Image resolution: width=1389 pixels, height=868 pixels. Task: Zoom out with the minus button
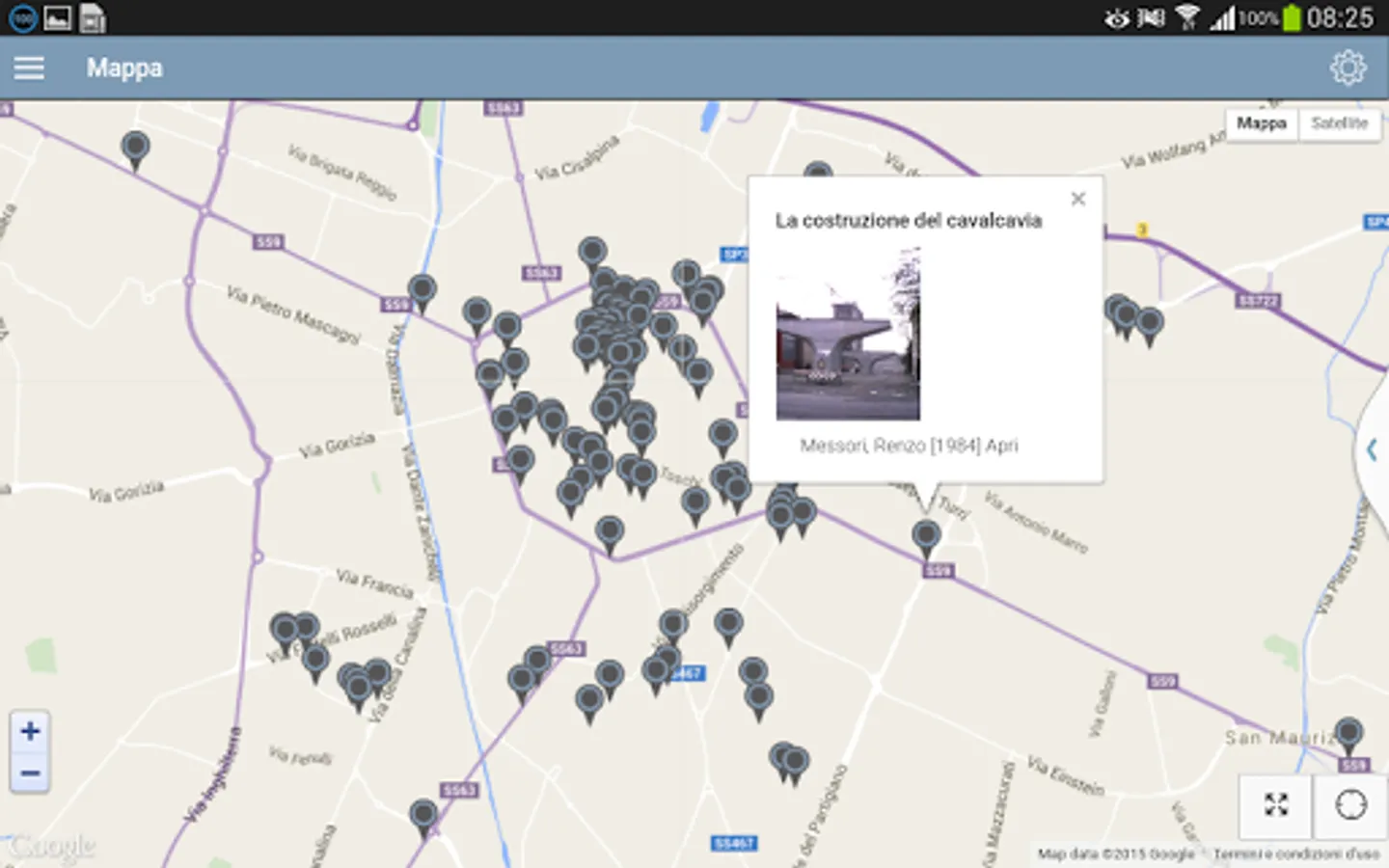click(x=30, y=773)
